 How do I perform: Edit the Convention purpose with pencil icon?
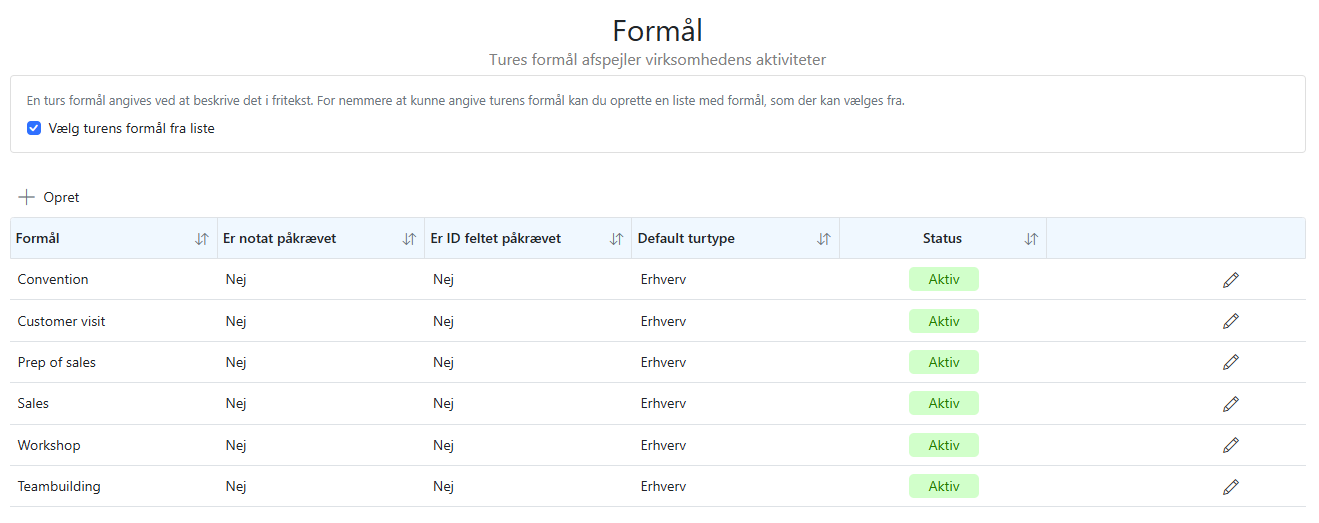pyautogui.click(x=1231, y=280)
